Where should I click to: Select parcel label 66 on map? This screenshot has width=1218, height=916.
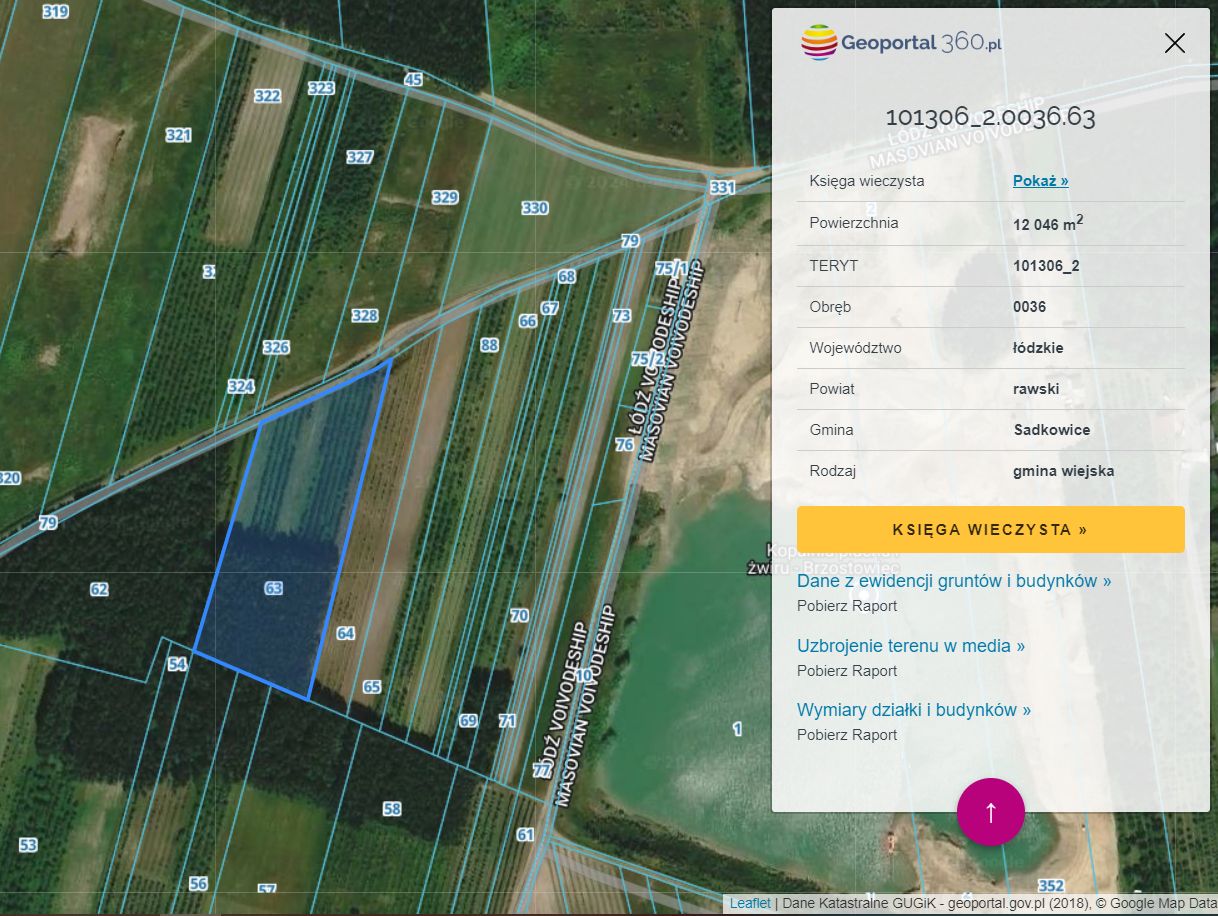point(528,321)
